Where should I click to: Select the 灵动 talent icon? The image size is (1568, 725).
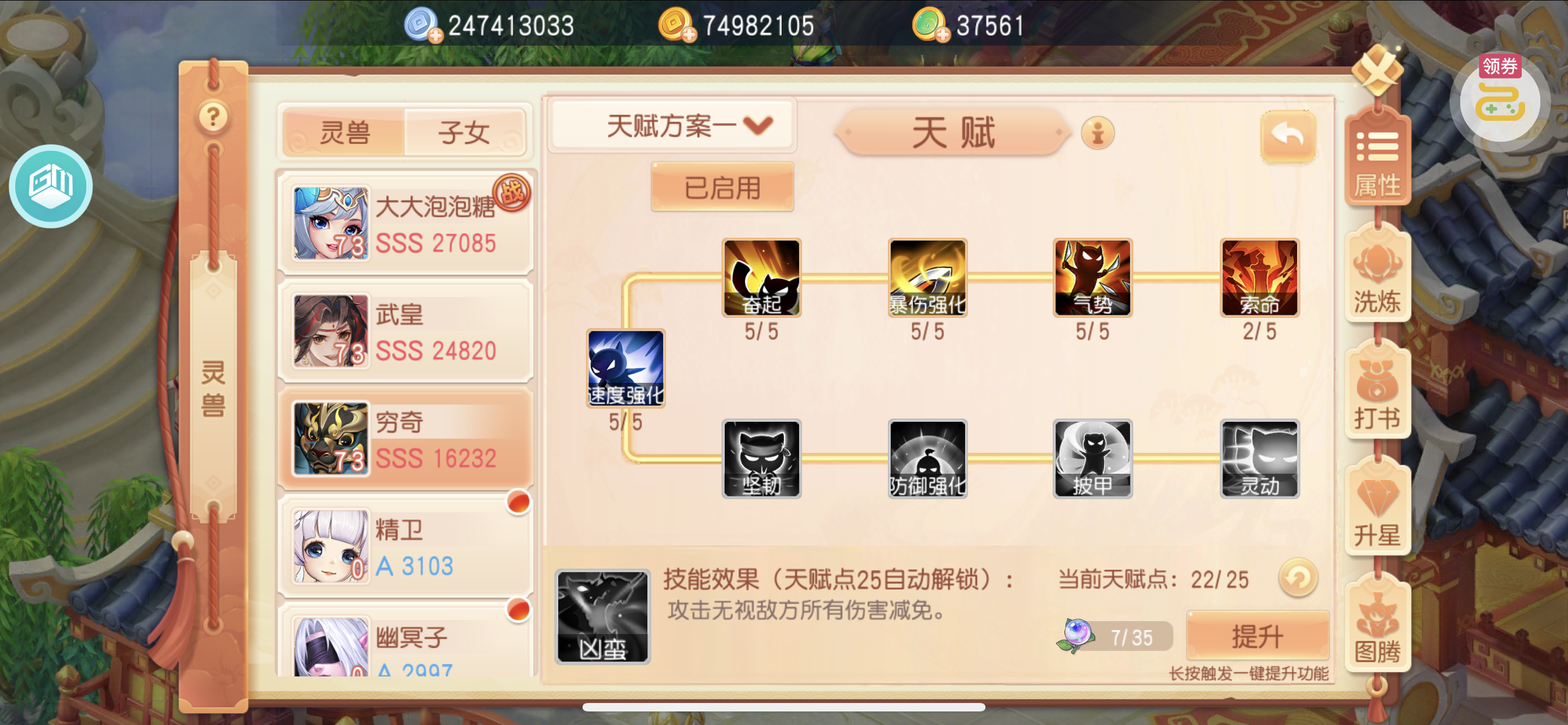1259,458
